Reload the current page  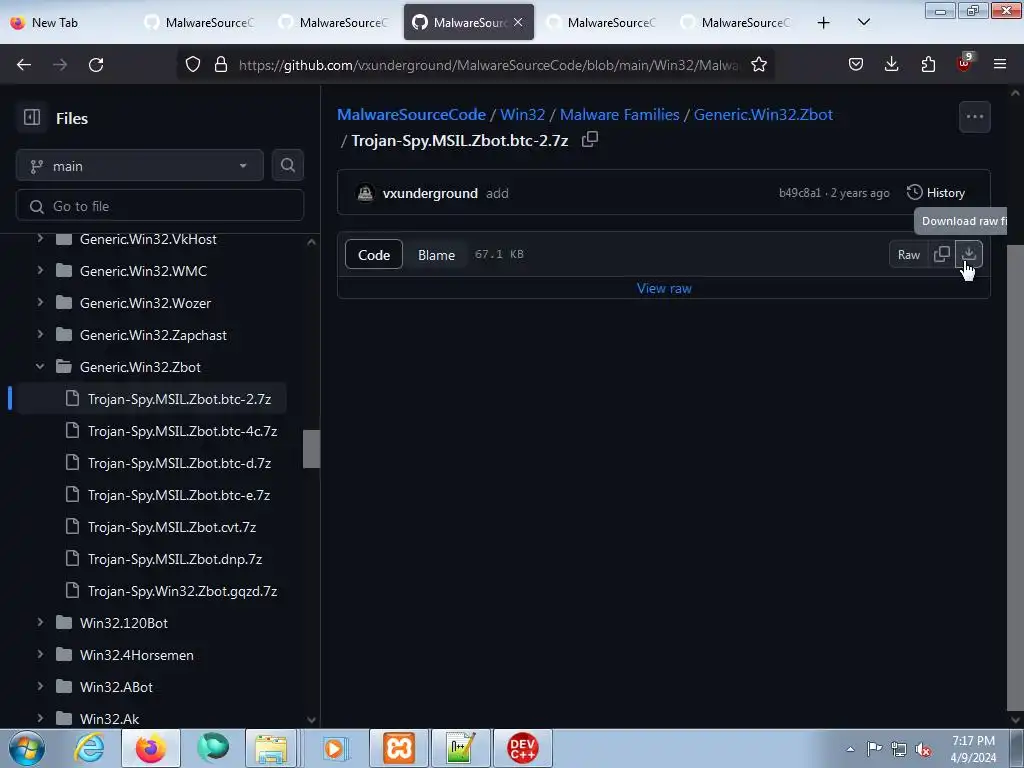[x=96, y=65]
